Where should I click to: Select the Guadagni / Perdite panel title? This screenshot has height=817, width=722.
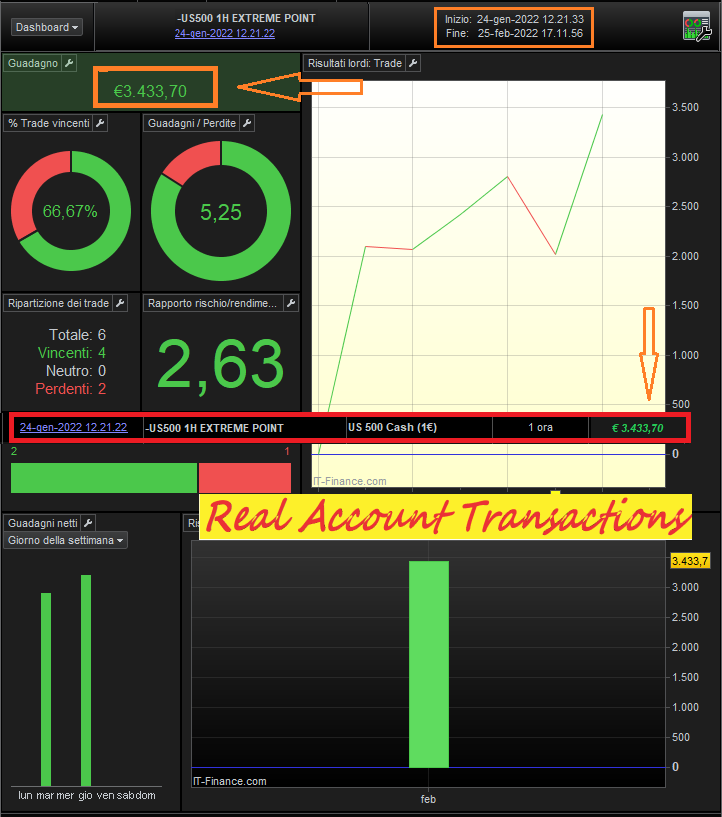192,123
